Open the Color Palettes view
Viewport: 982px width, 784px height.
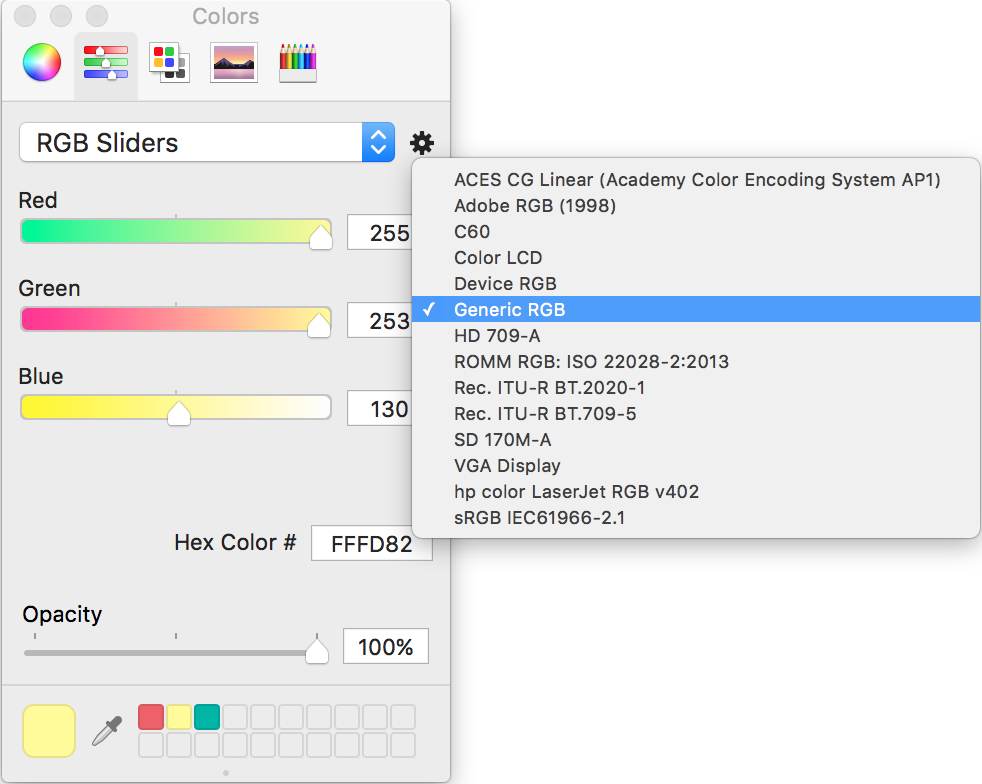(x=168, y=61)
